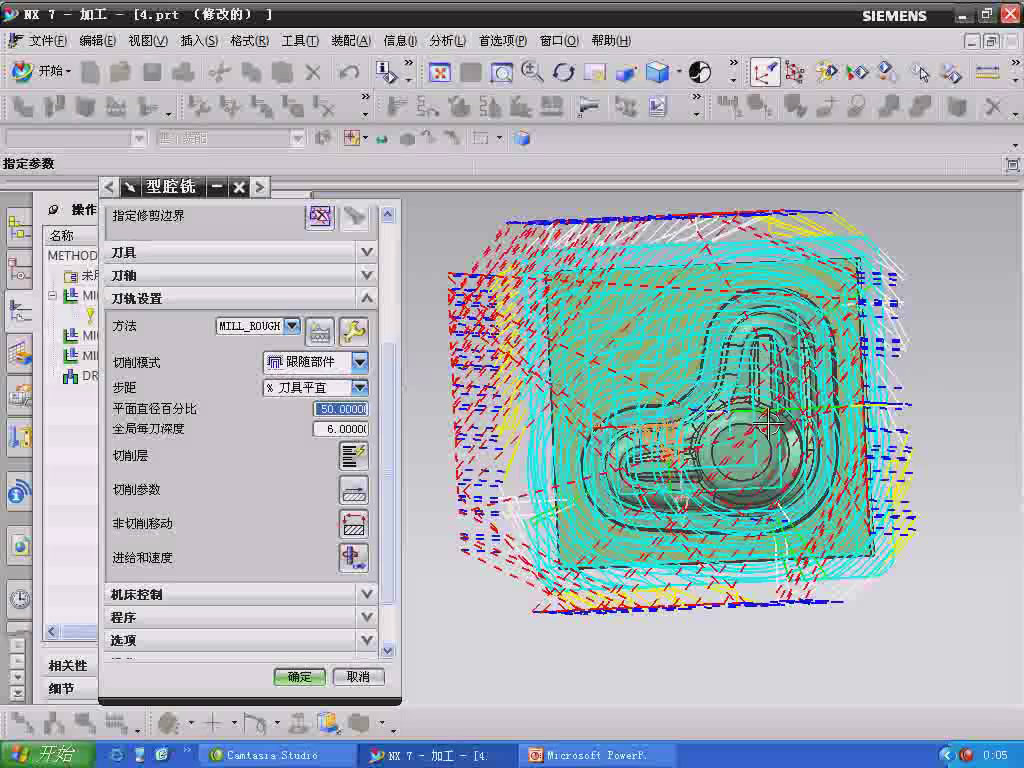Collapse the tree node beside MI operation
This screenshot has height=768, width=1024.
[52, 295]
